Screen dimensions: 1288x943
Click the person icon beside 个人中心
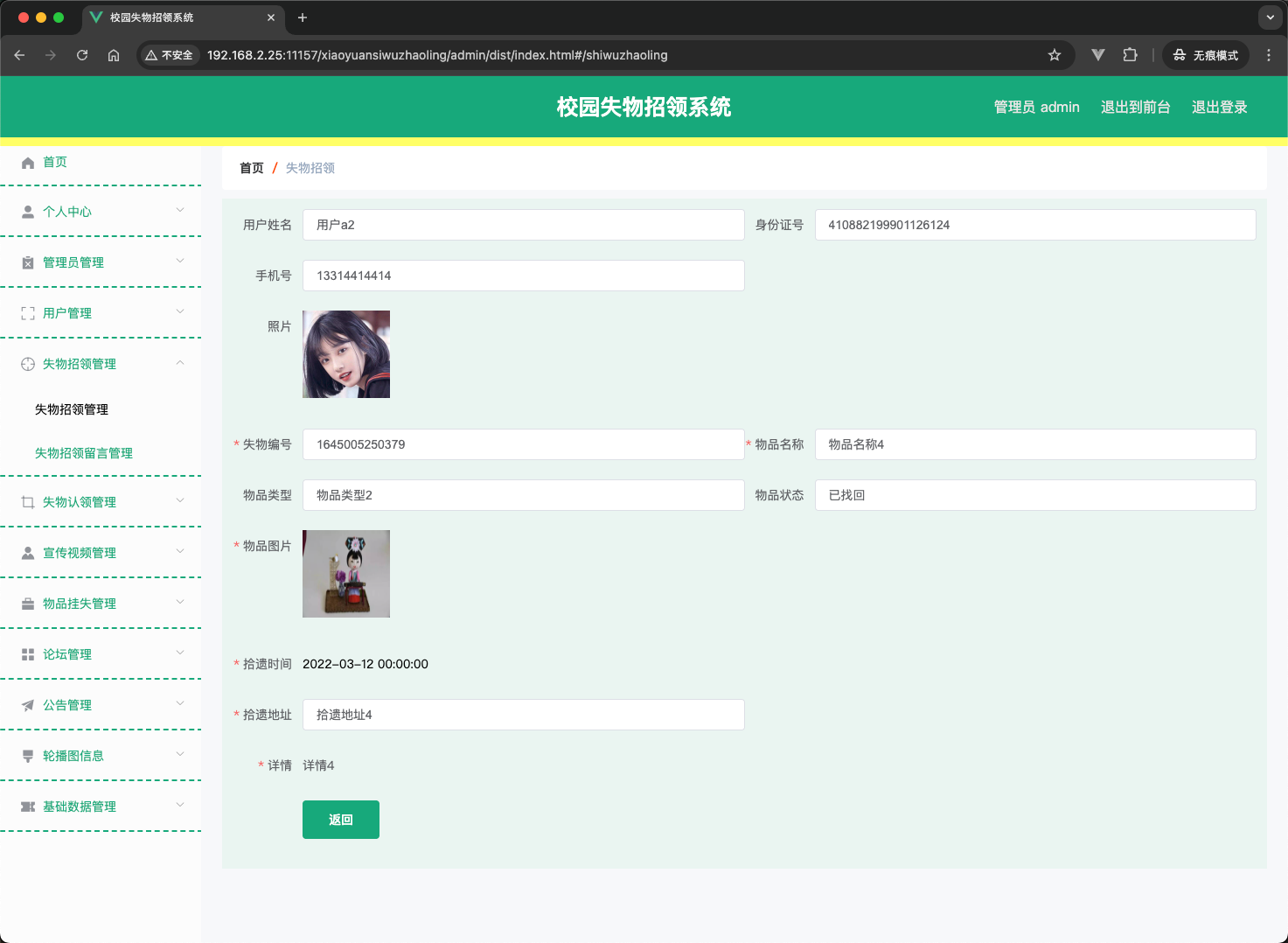[x=28, y=212]
